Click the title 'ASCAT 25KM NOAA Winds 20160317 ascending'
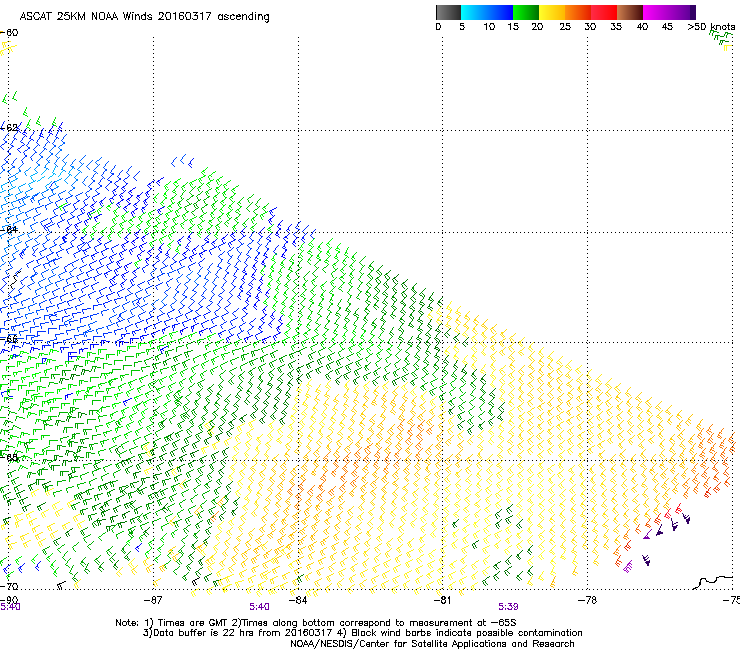Screen dimensions: 740x650 pyautogui.click(x=144, y=17)
